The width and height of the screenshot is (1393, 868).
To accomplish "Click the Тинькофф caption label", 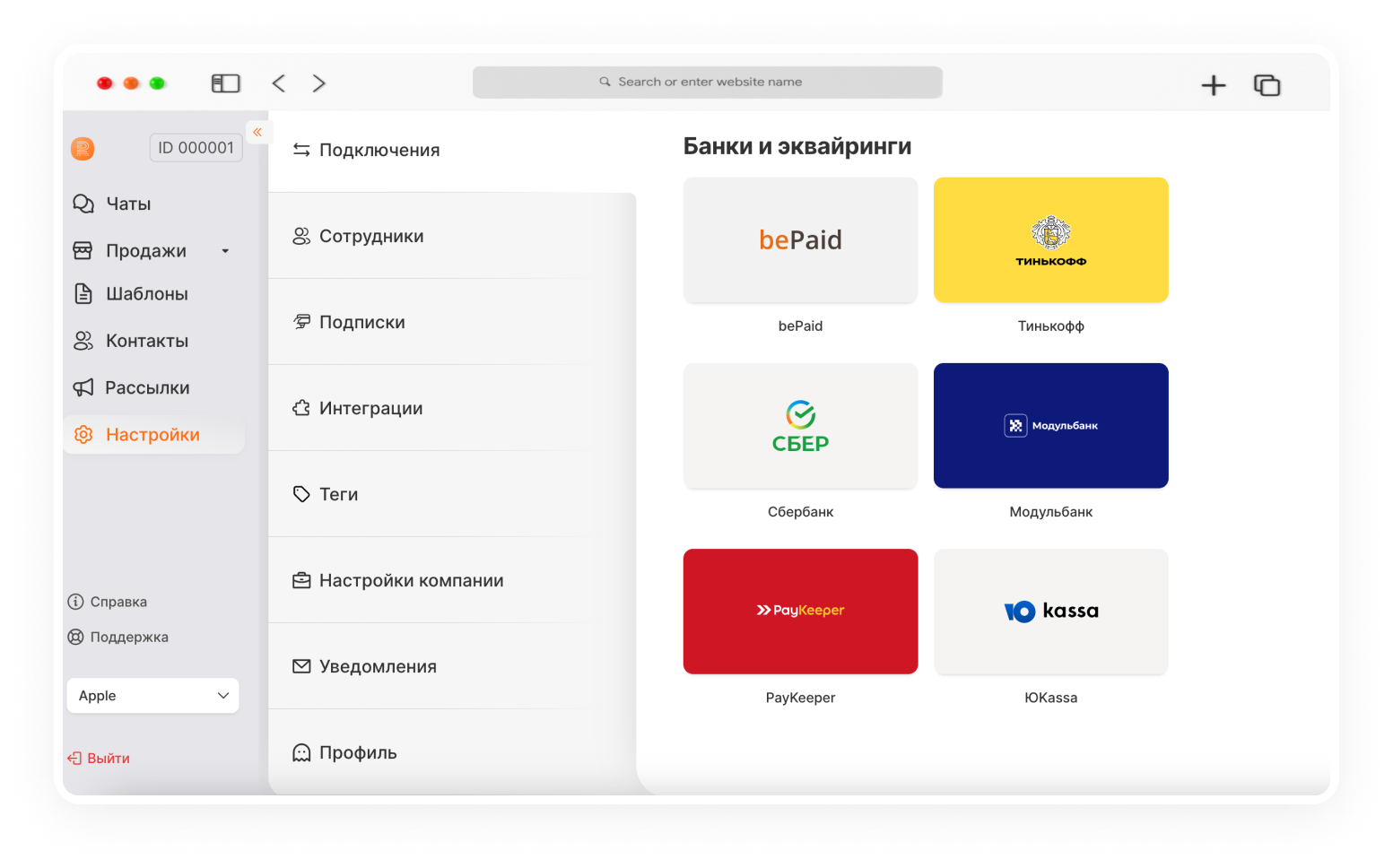I will pyautogui.click(x=1050, y=326).
